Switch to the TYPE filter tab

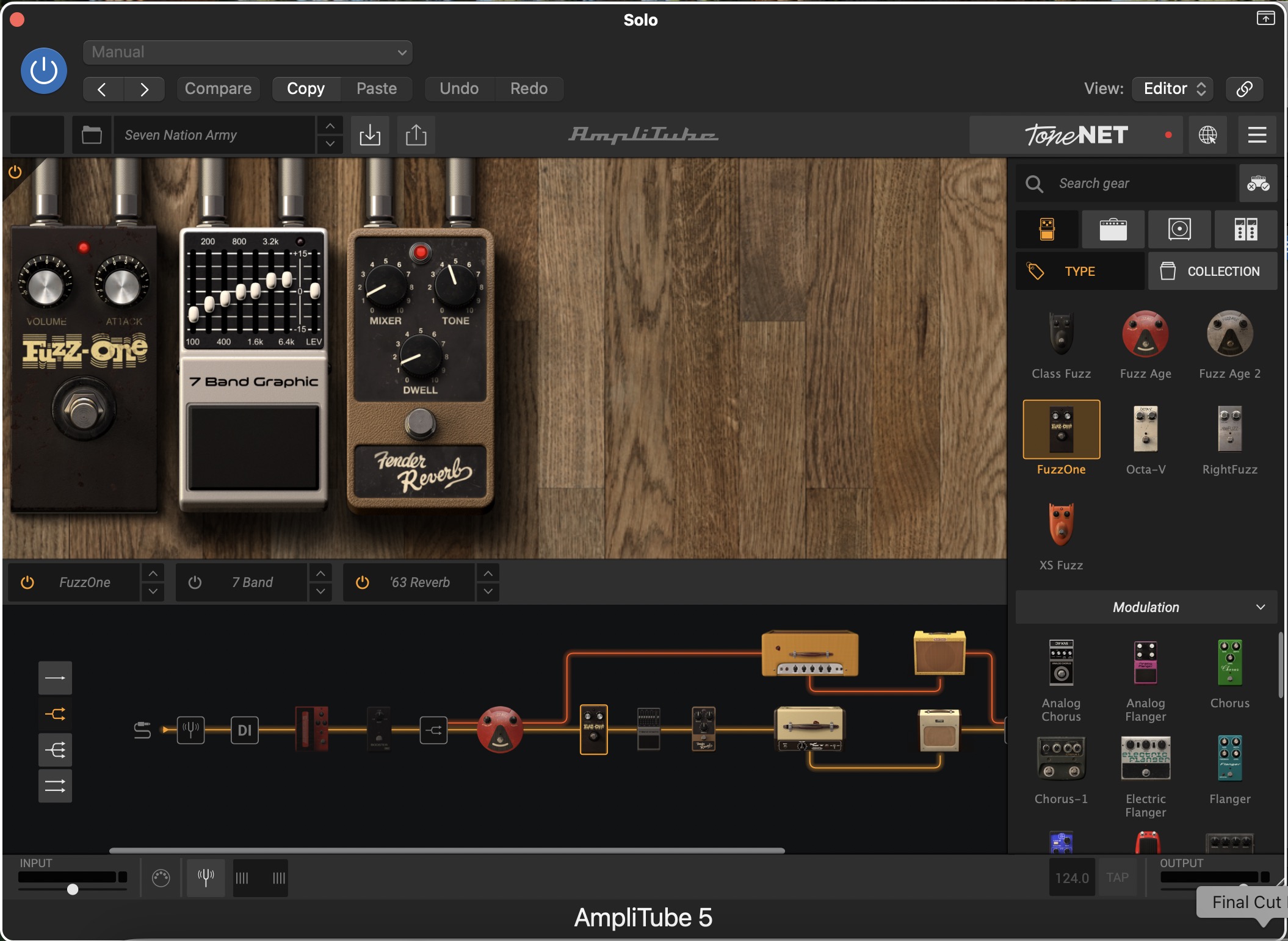pyautogui.click(x=1080, y=271)
